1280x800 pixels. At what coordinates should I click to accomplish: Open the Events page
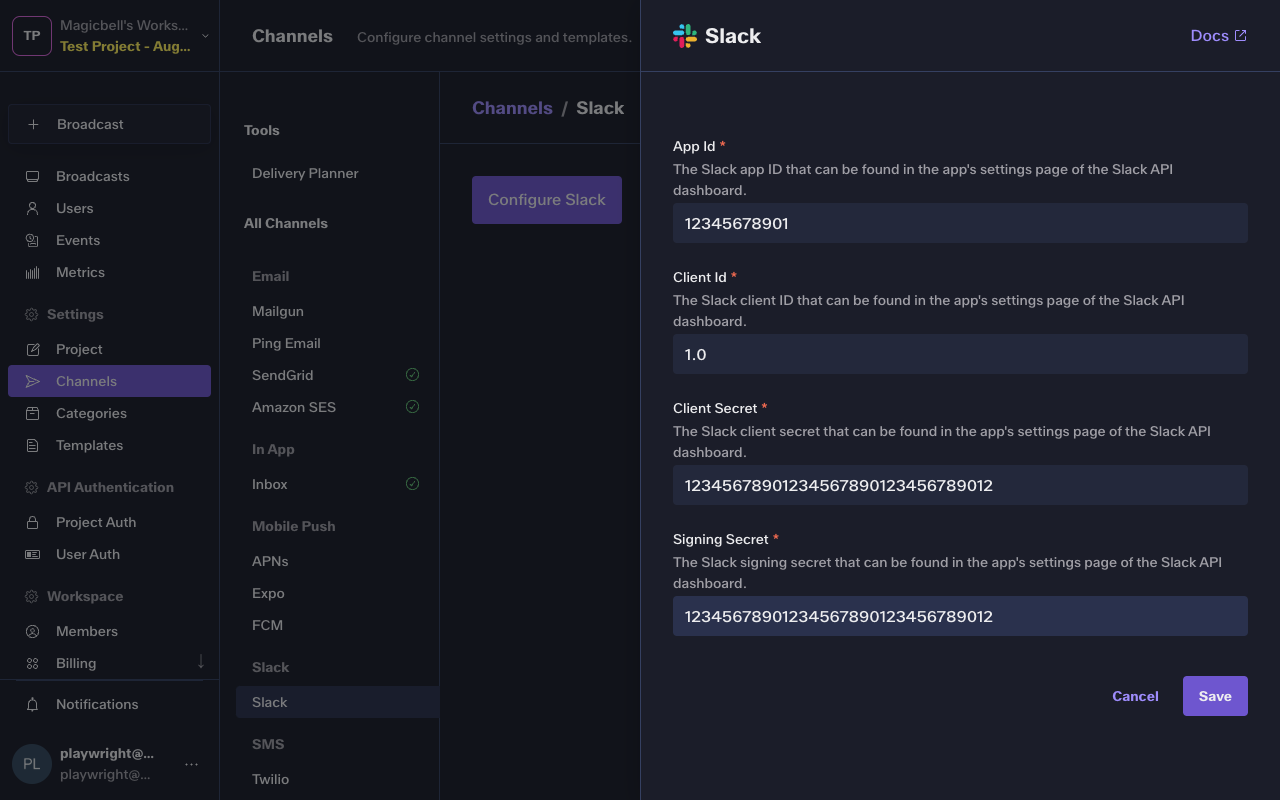point(110,240)
